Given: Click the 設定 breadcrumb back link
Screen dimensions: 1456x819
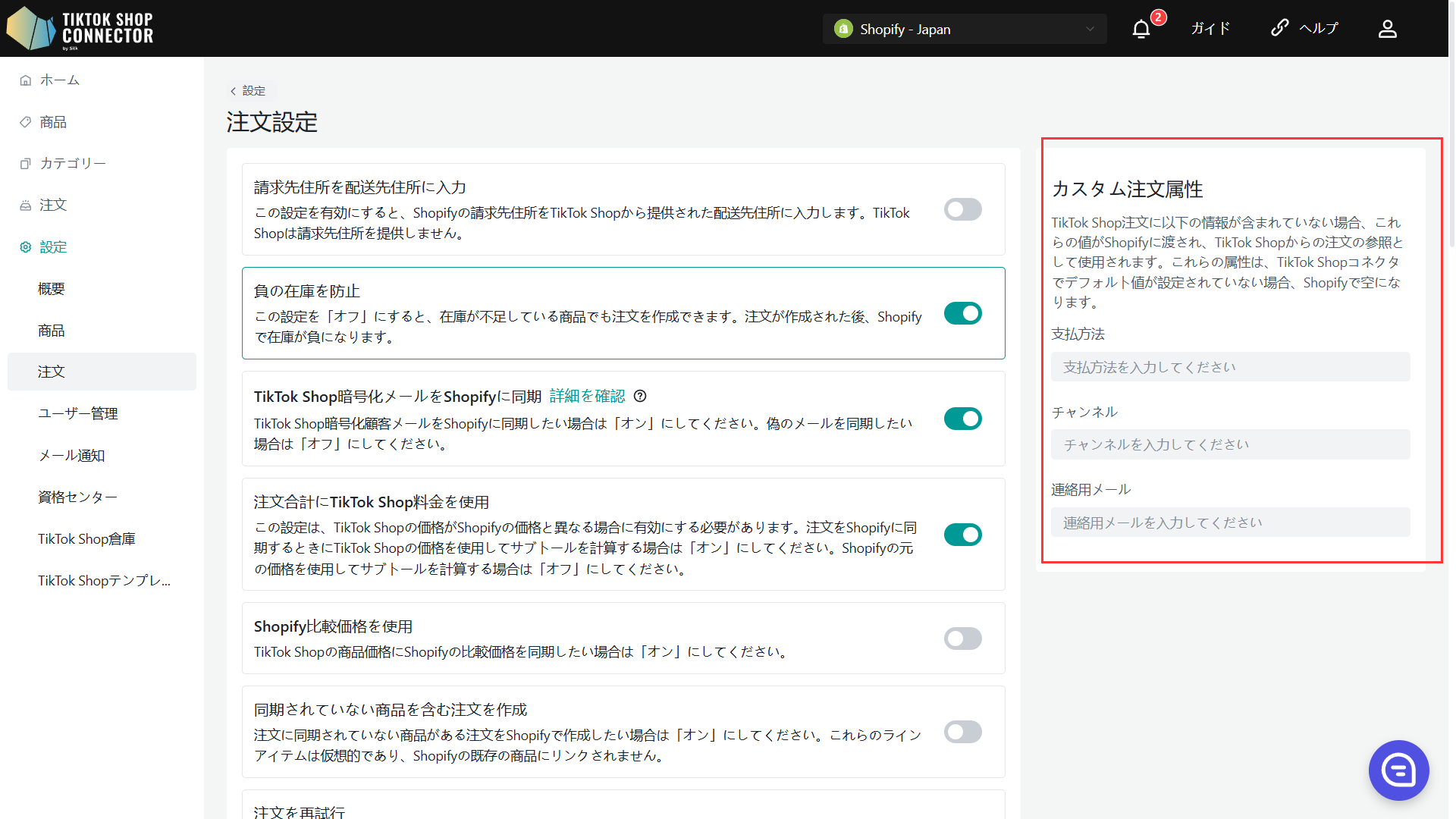Looking at the screenshot, I should tap(248, 91).
